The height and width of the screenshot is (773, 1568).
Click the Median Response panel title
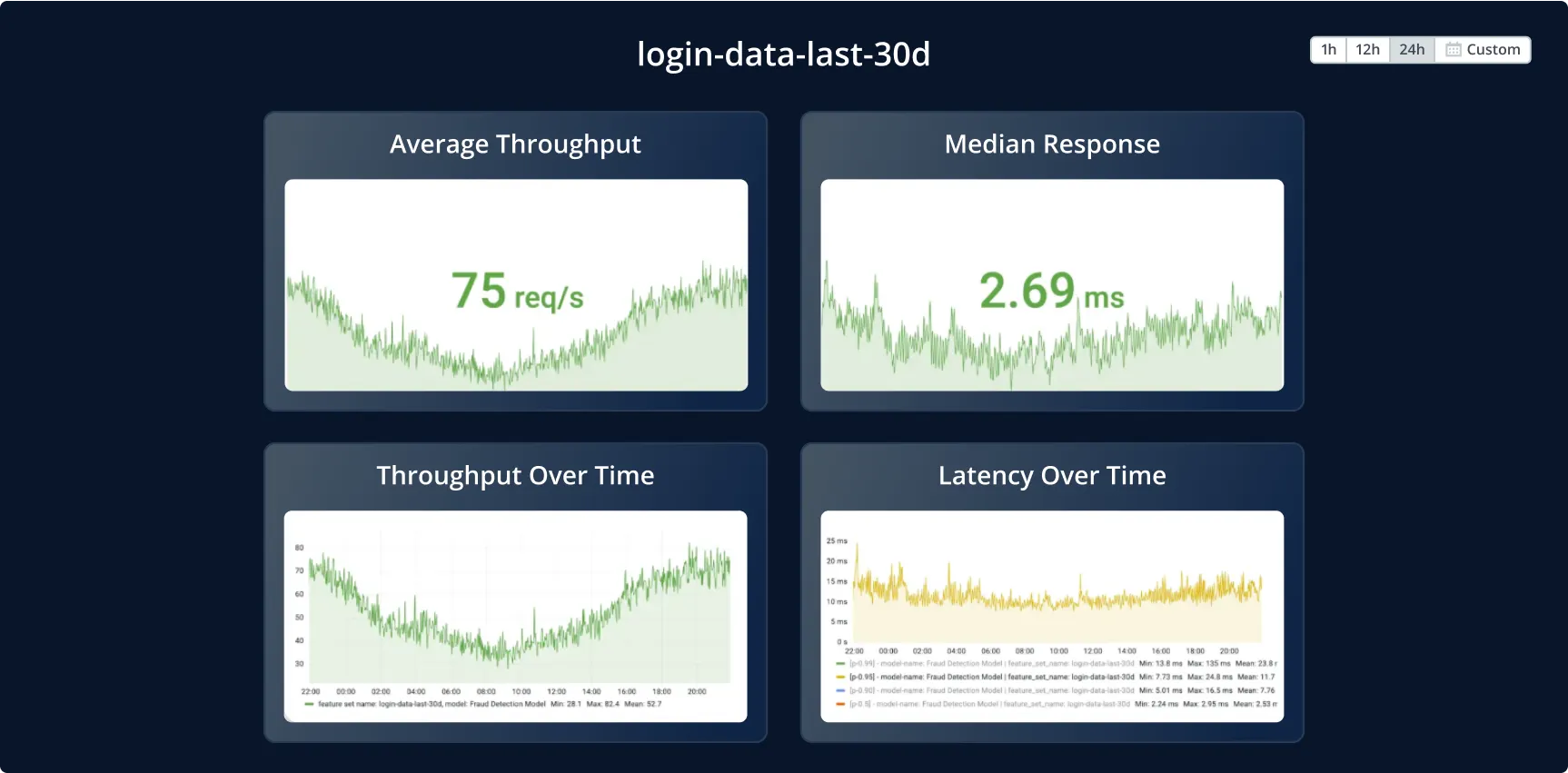click(x=1052, y=144)
